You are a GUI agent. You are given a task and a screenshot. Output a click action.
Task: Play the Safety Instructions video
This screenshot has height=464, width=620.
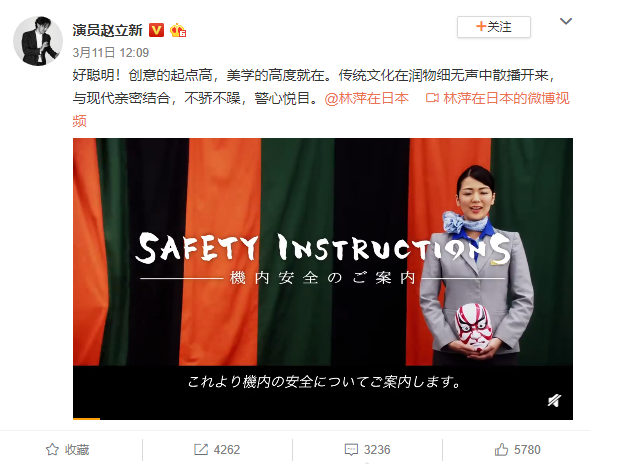pos(323,252)
